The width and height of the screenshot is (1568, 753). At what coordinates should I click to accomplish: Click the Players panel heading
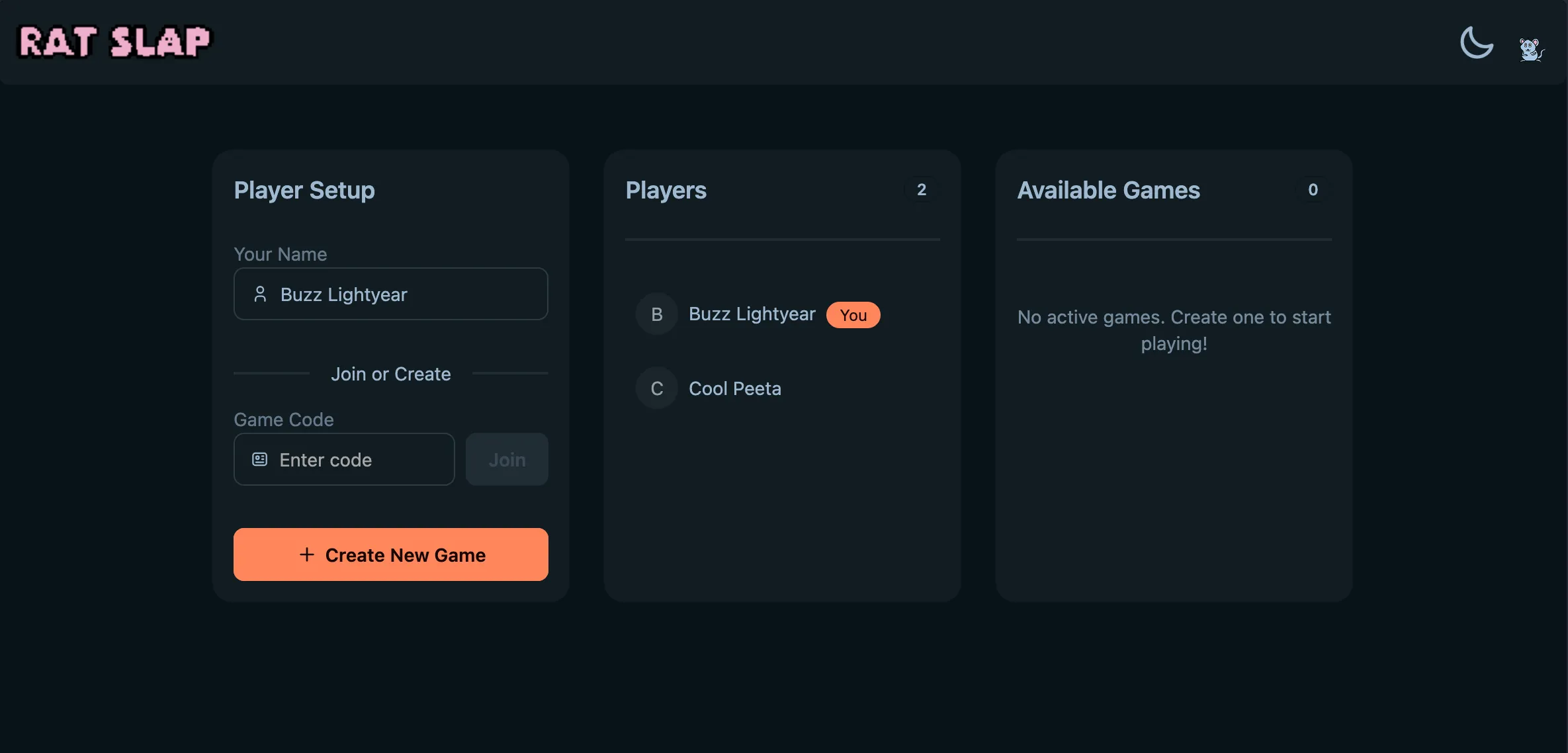pos(666,191)
